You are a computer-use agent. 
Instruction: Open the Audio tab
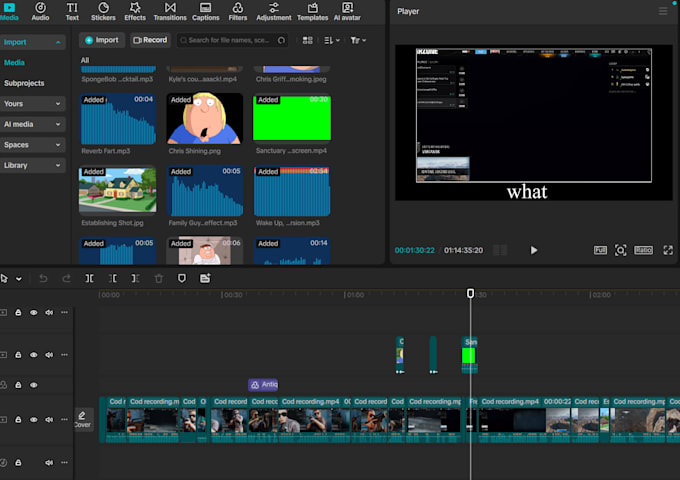[40, 12]
